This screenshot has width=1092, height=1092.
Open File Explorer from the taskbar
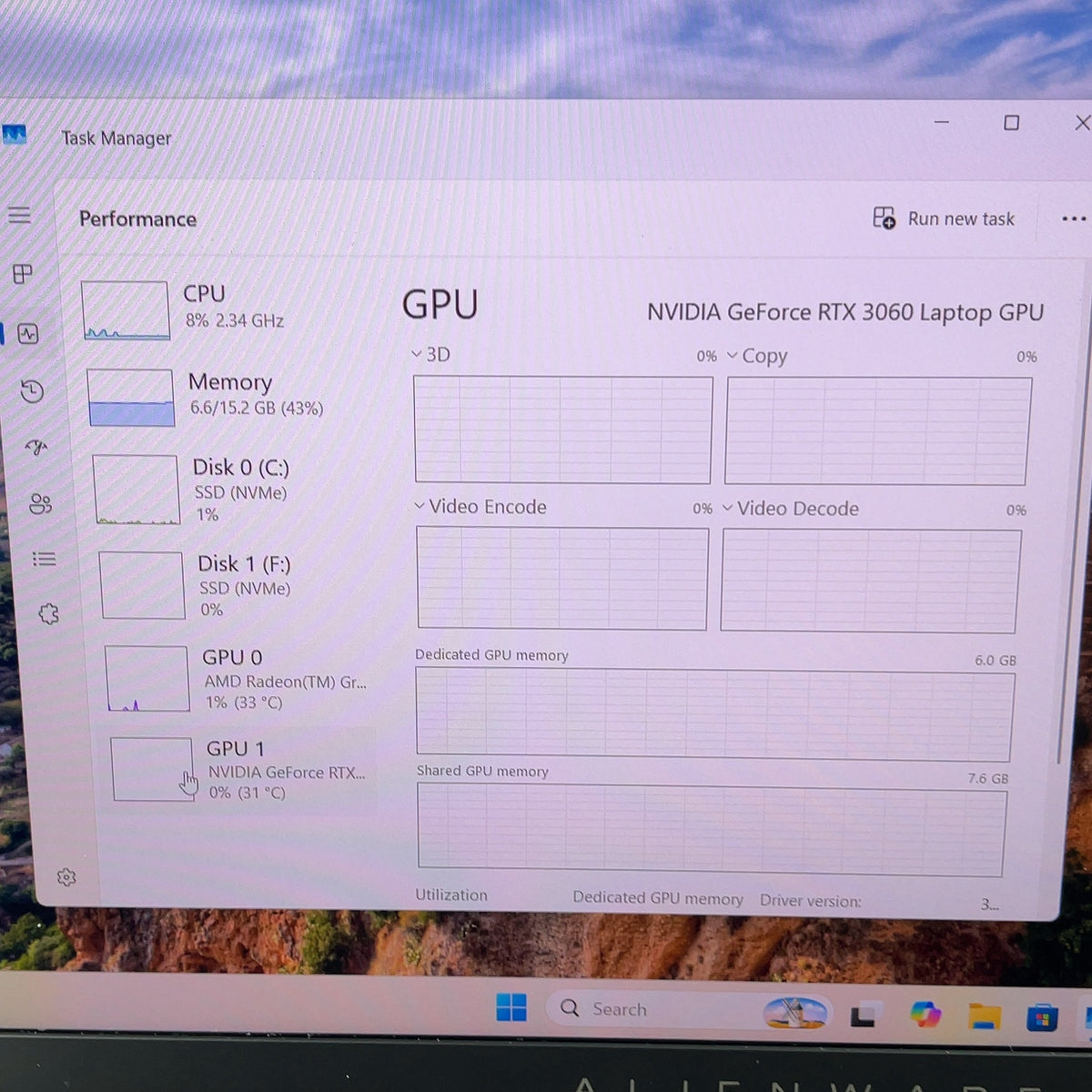pos(985,1016)
